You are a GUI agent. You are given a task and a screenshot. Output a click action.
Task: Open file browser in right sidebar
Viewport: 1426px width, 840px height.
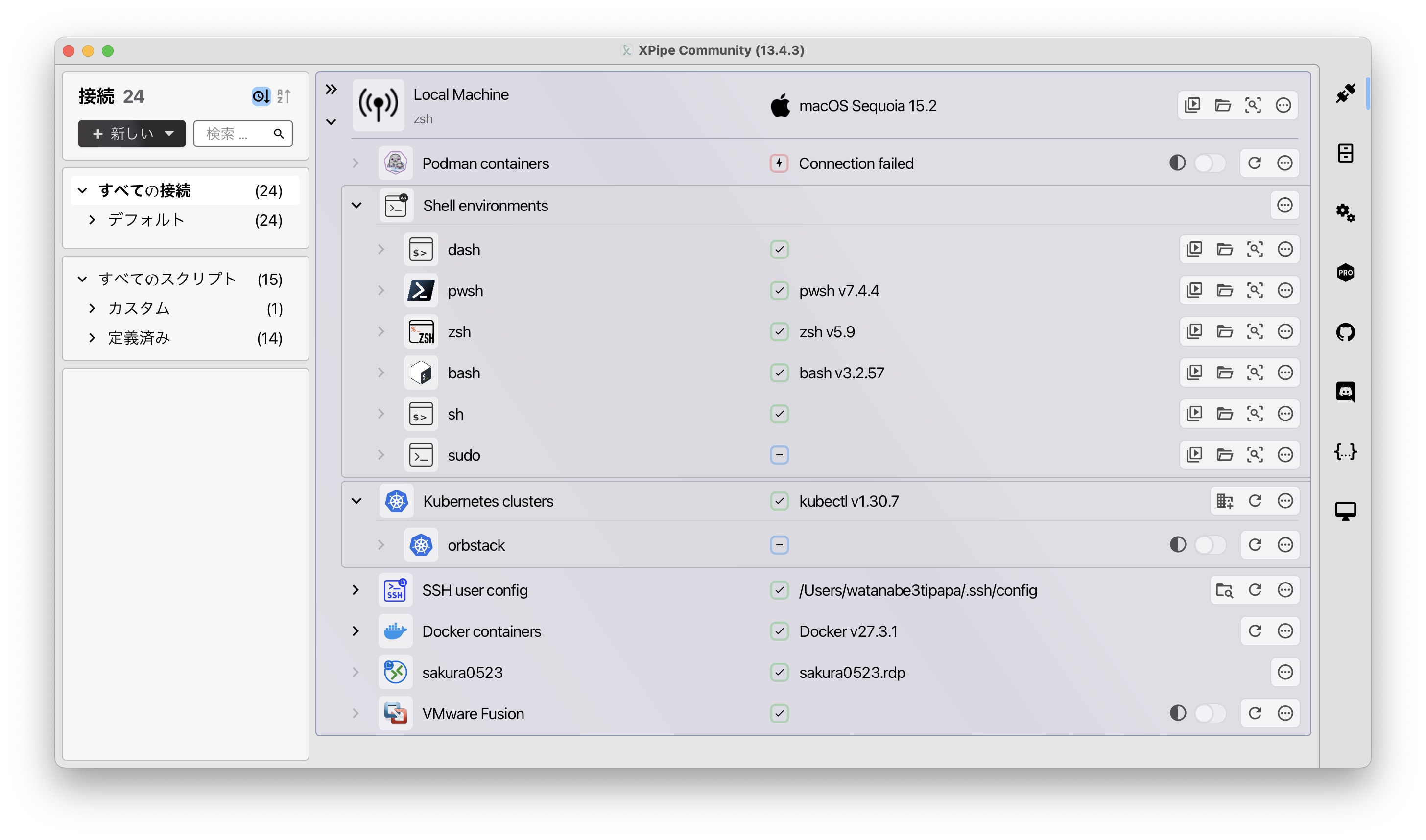[1346, 153]
